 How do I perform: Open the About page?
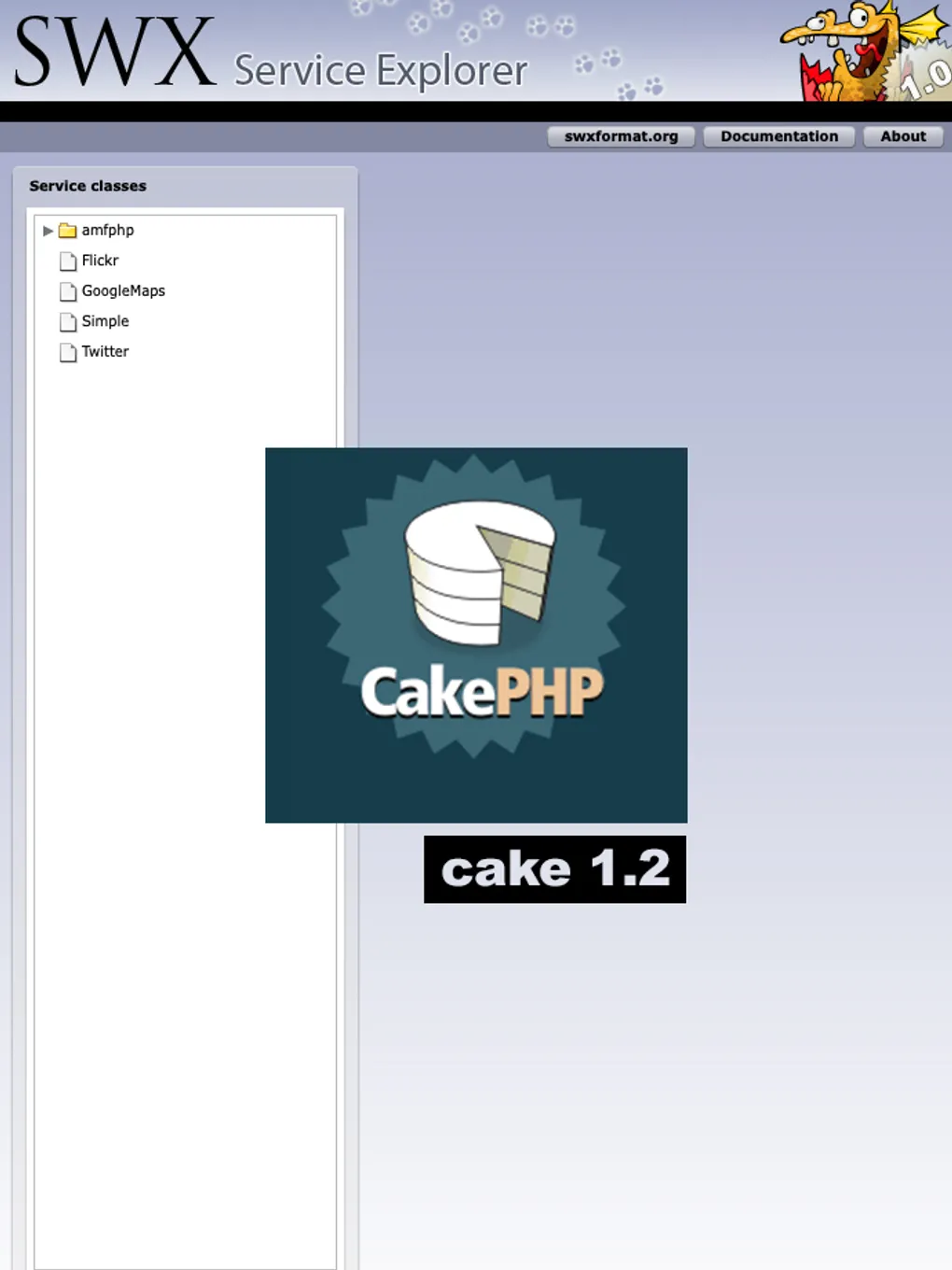click(x=903, y=136)
